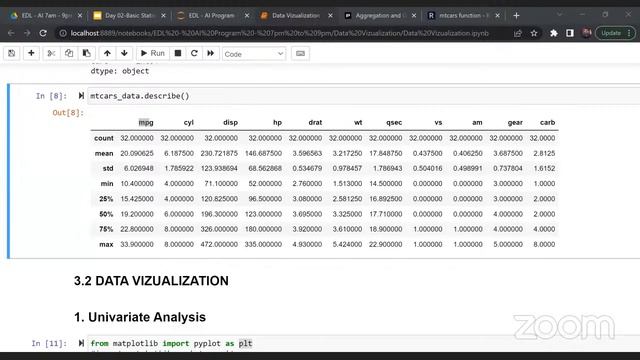Restart and run all cells fast-forward icon
The image size is (640, 360).
click(x=211, y=53)
